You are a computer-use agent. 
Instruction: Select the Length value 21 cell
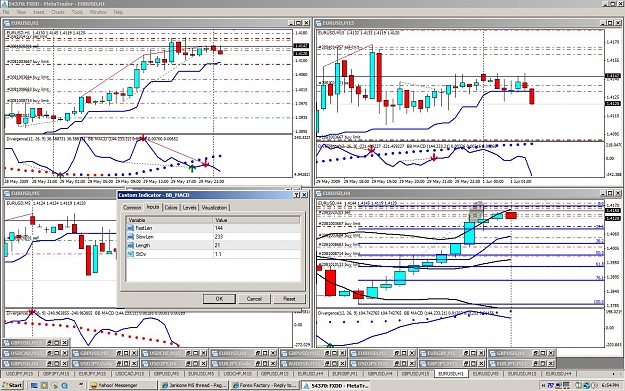coord(256,246)
